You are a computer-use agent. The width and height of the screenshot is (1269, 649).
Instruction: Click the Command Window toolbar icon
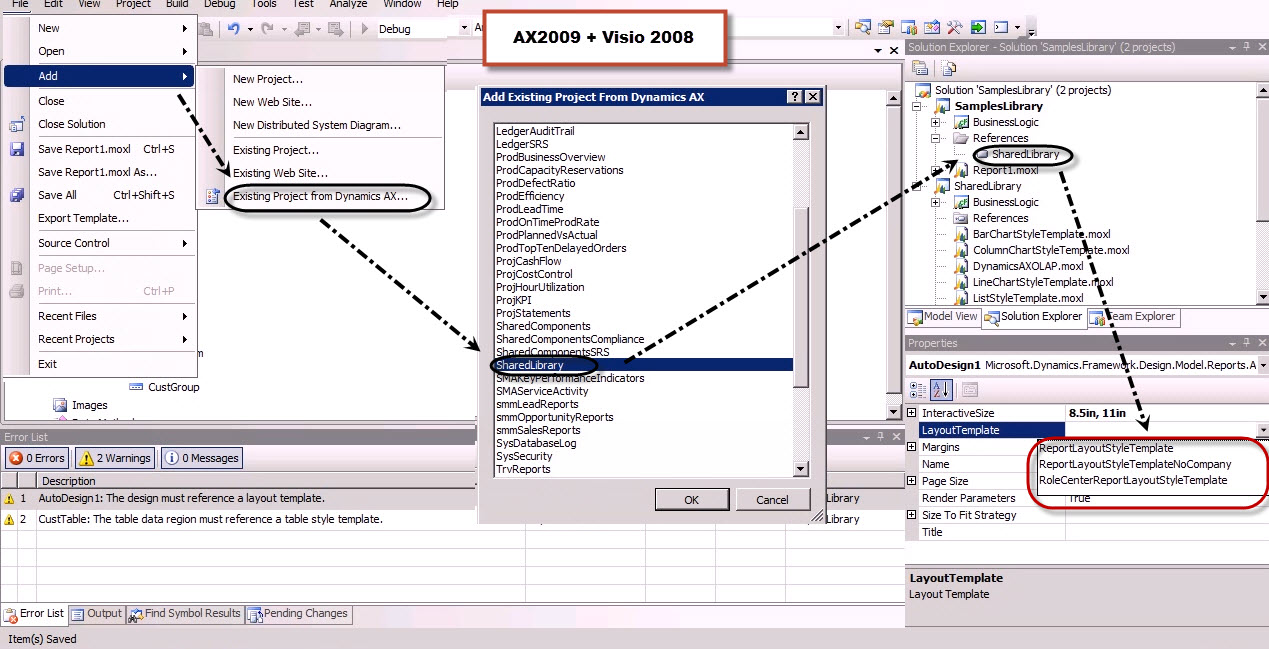coord(1001,27)
